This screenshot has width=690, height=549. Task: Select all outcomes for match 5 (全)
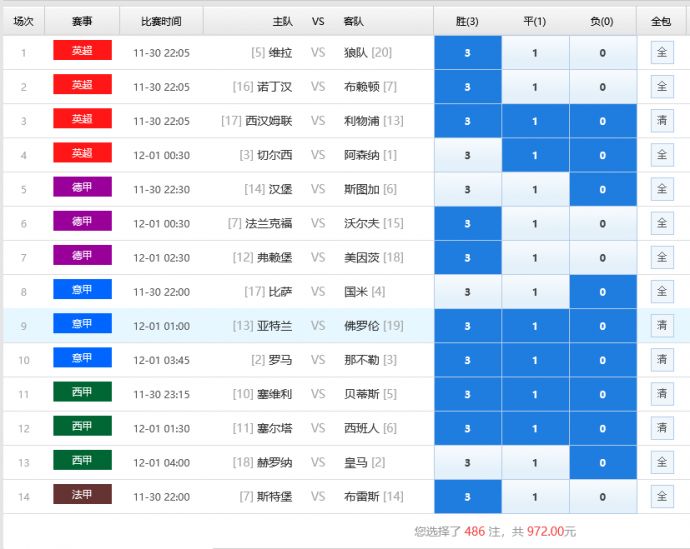pyautogui.click(x=662, y=189)
